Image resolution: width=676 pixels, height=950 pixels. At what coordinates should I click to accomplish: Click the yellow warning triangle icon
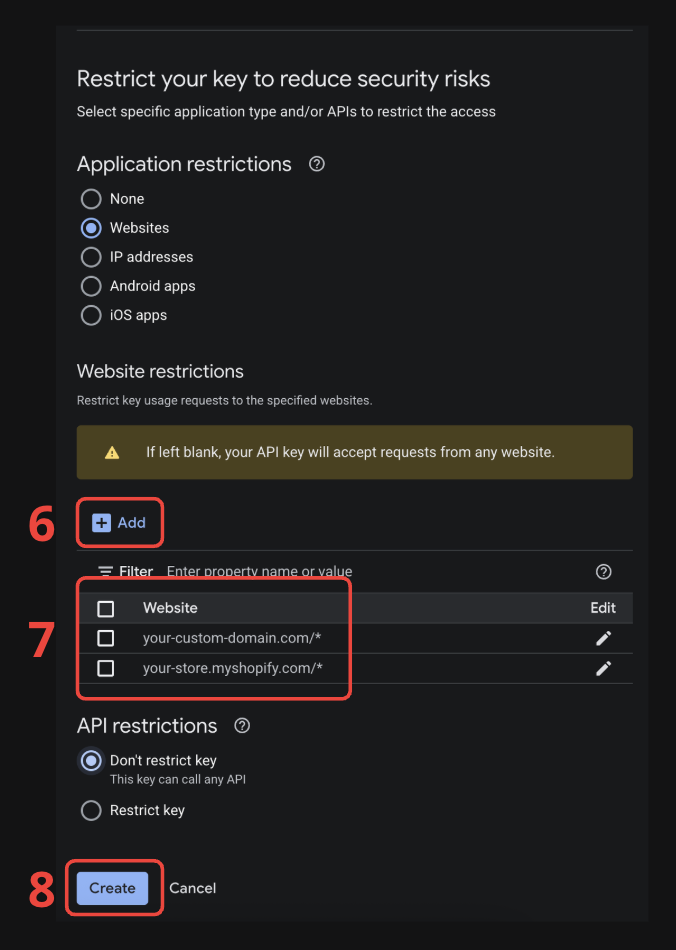coord(112,453)
